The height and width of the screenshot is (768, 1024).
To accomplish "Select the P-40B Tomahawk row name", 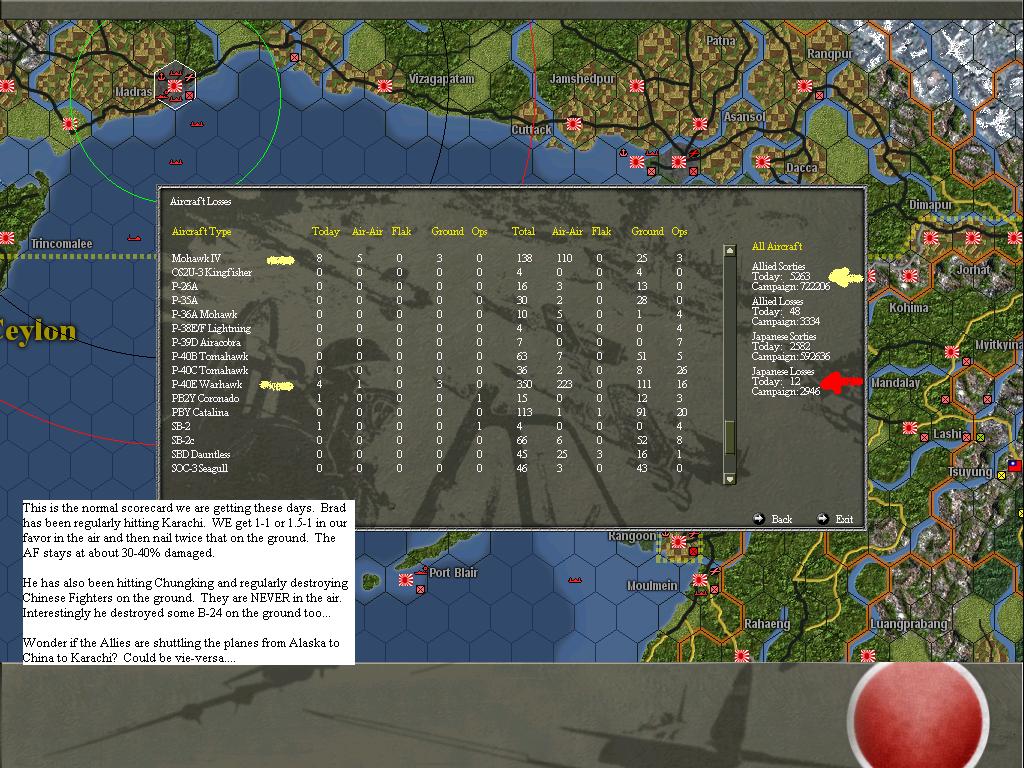I will click(x=210, y=356).
